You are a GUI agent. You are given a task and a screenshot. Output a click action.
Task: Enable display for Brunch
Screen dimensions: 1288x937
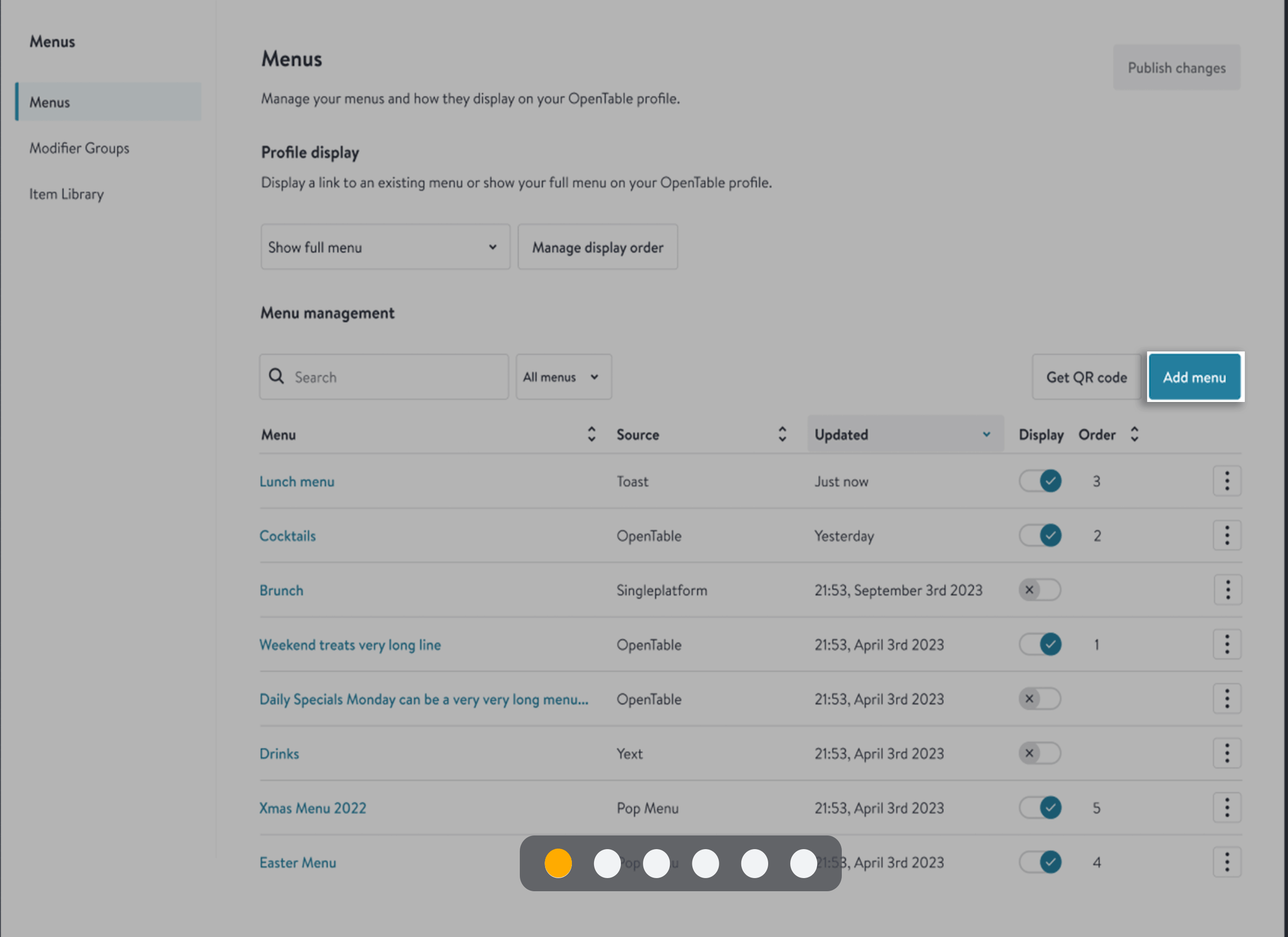coord(1040,590)
